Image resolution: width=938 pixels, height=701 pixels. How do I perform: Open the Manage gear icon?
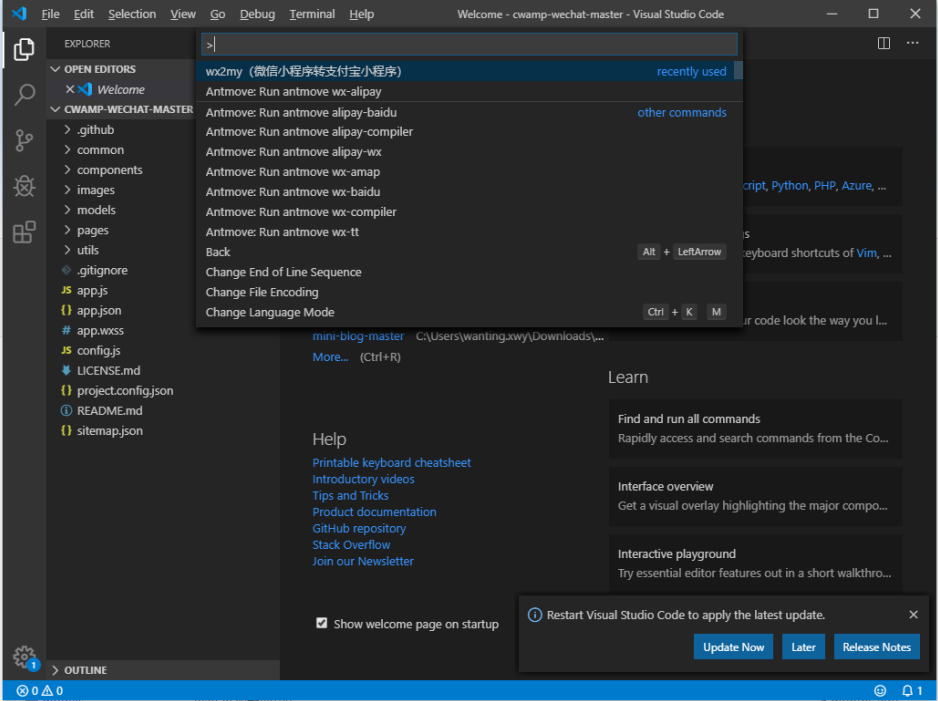point(25,657)
